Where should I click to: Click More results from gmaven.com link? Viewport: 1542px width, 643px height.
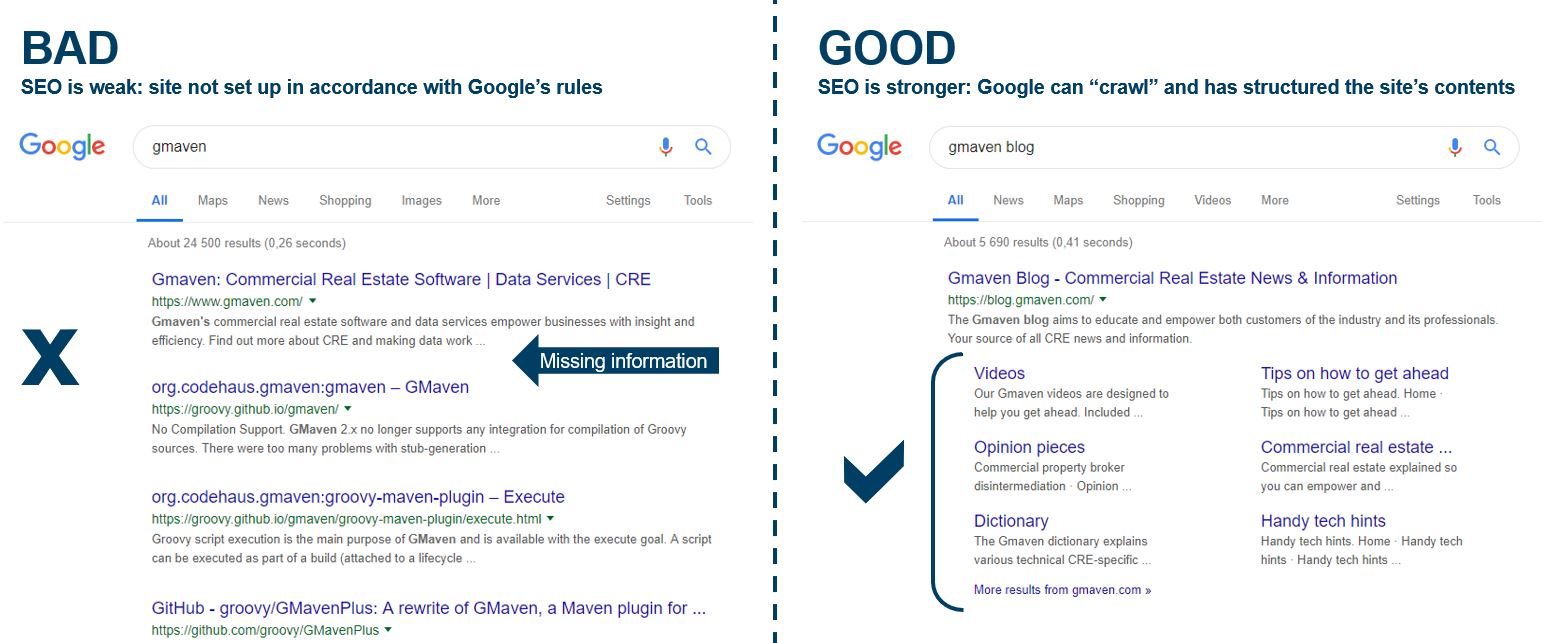(1062, 590)
